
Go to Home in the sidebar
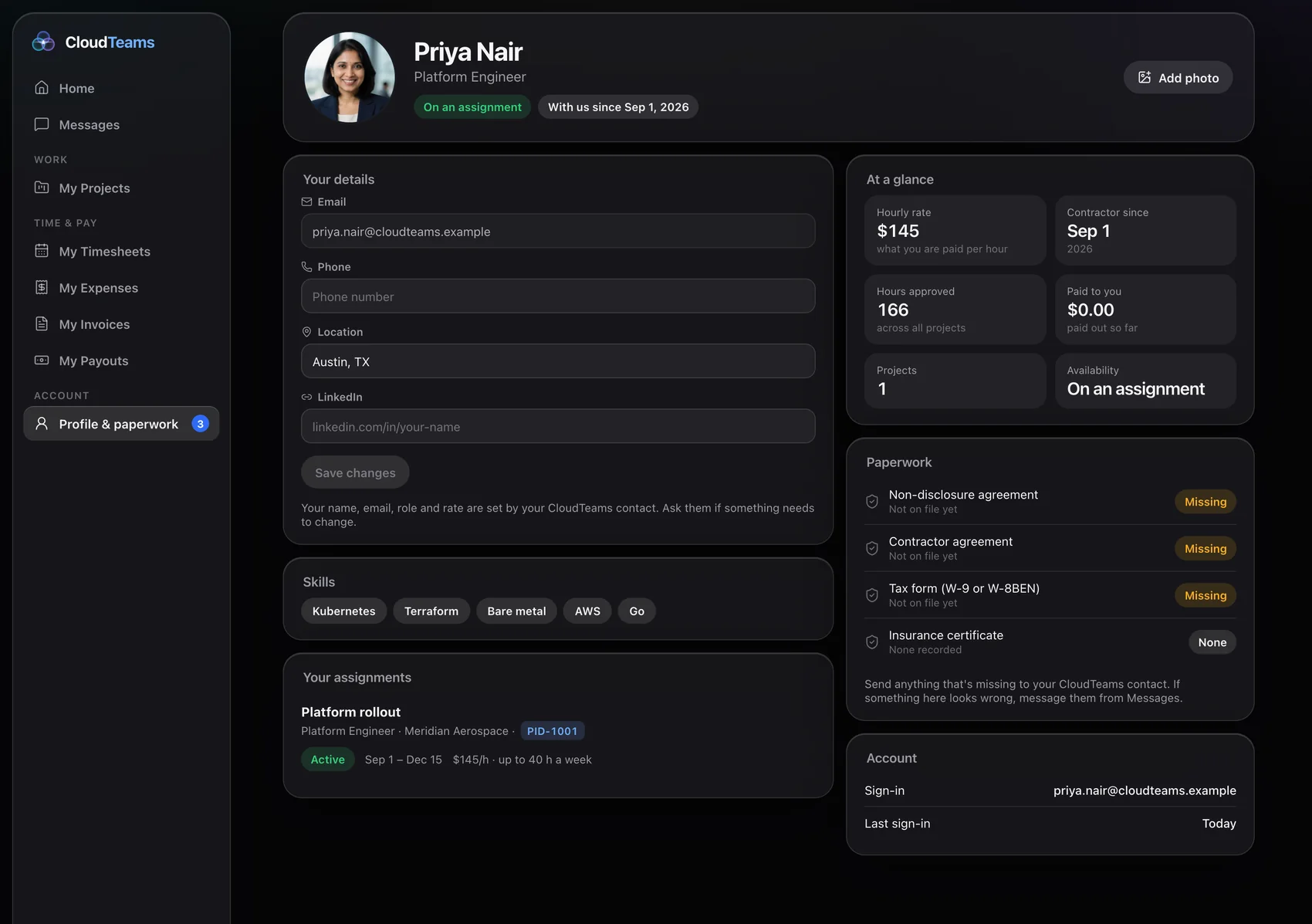(121, 88)
